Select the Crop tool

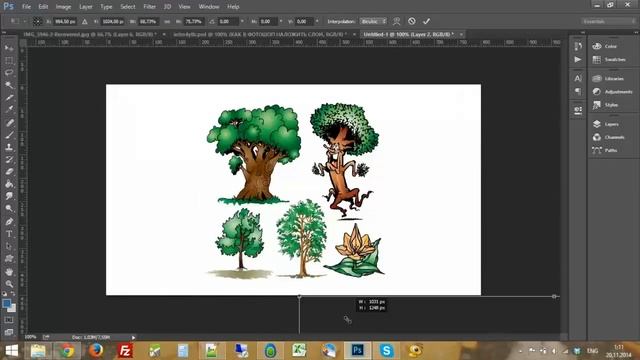(x=9, y=98)
